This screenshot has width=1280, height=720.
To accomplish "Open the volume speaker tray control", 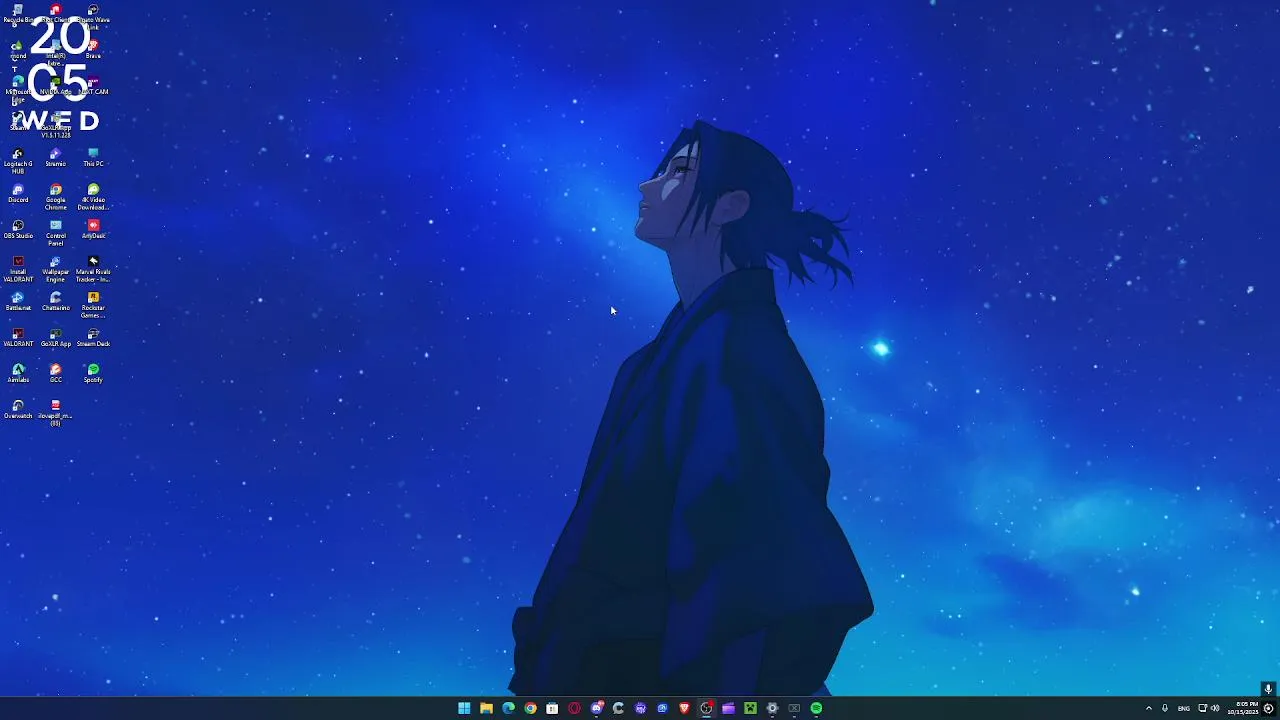I will pyautogui.click(x=1215, y=708).
